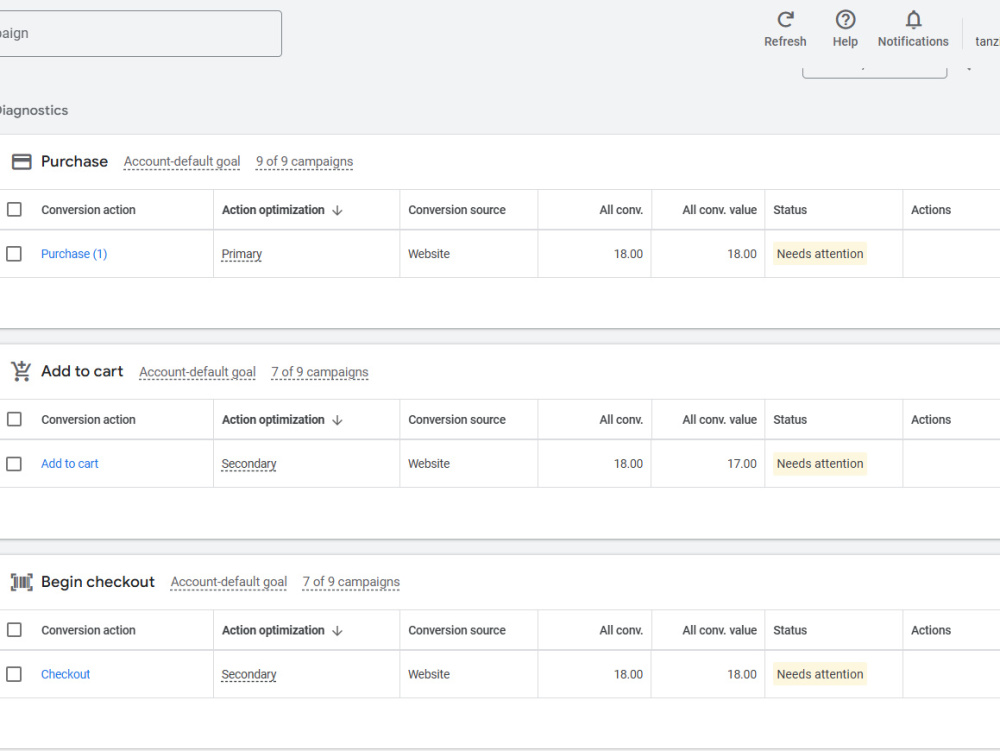Click the 17.00 value in Add to cart row
This screenshot has height=751, width=1000.
point(742,463)
